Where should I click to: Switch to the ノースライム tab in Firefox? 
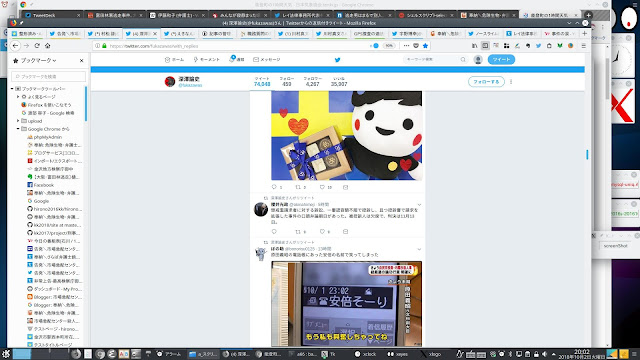483,33
